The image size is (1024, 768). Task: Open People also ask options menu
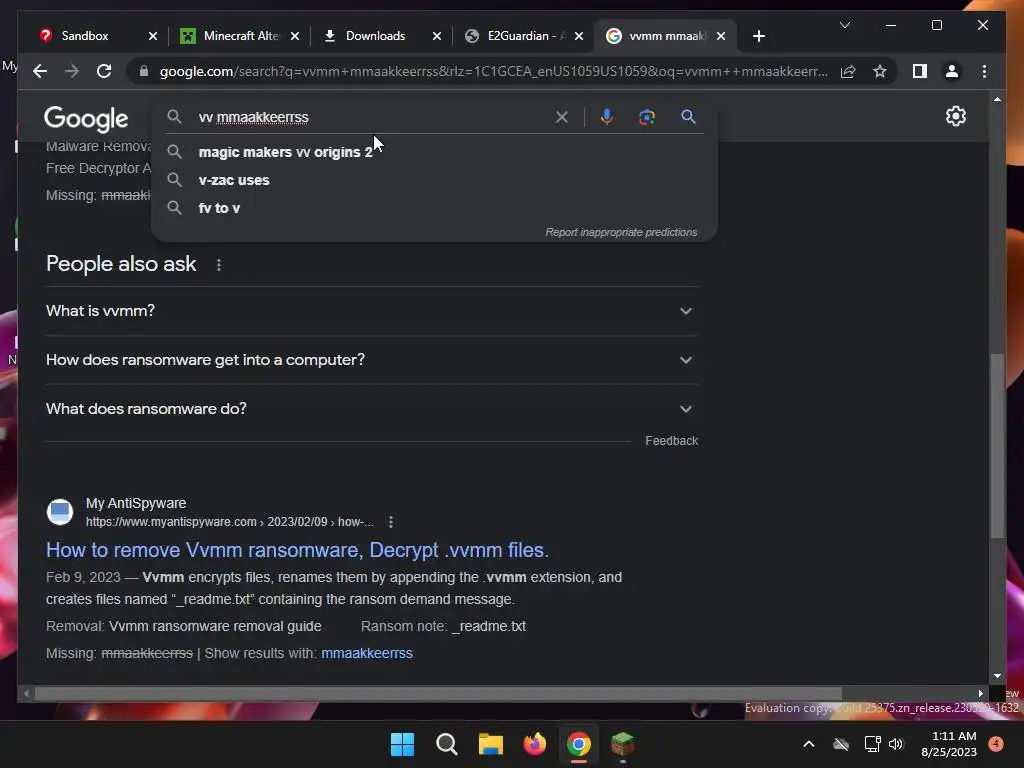click(219, 264)
